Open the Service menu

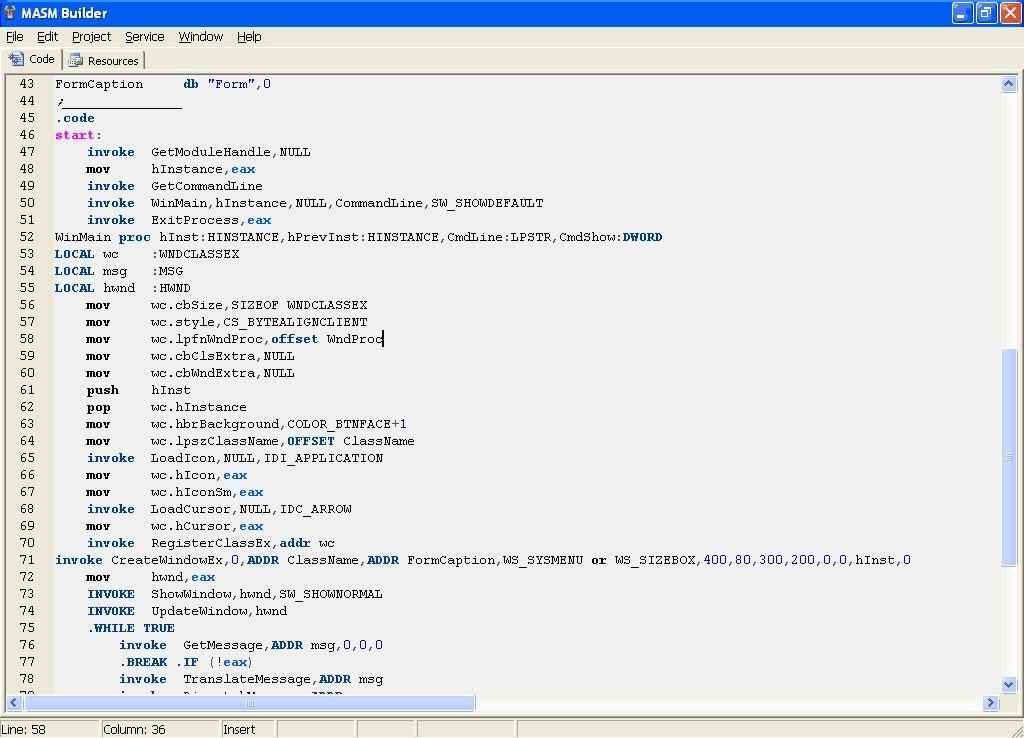coord(144,37)
